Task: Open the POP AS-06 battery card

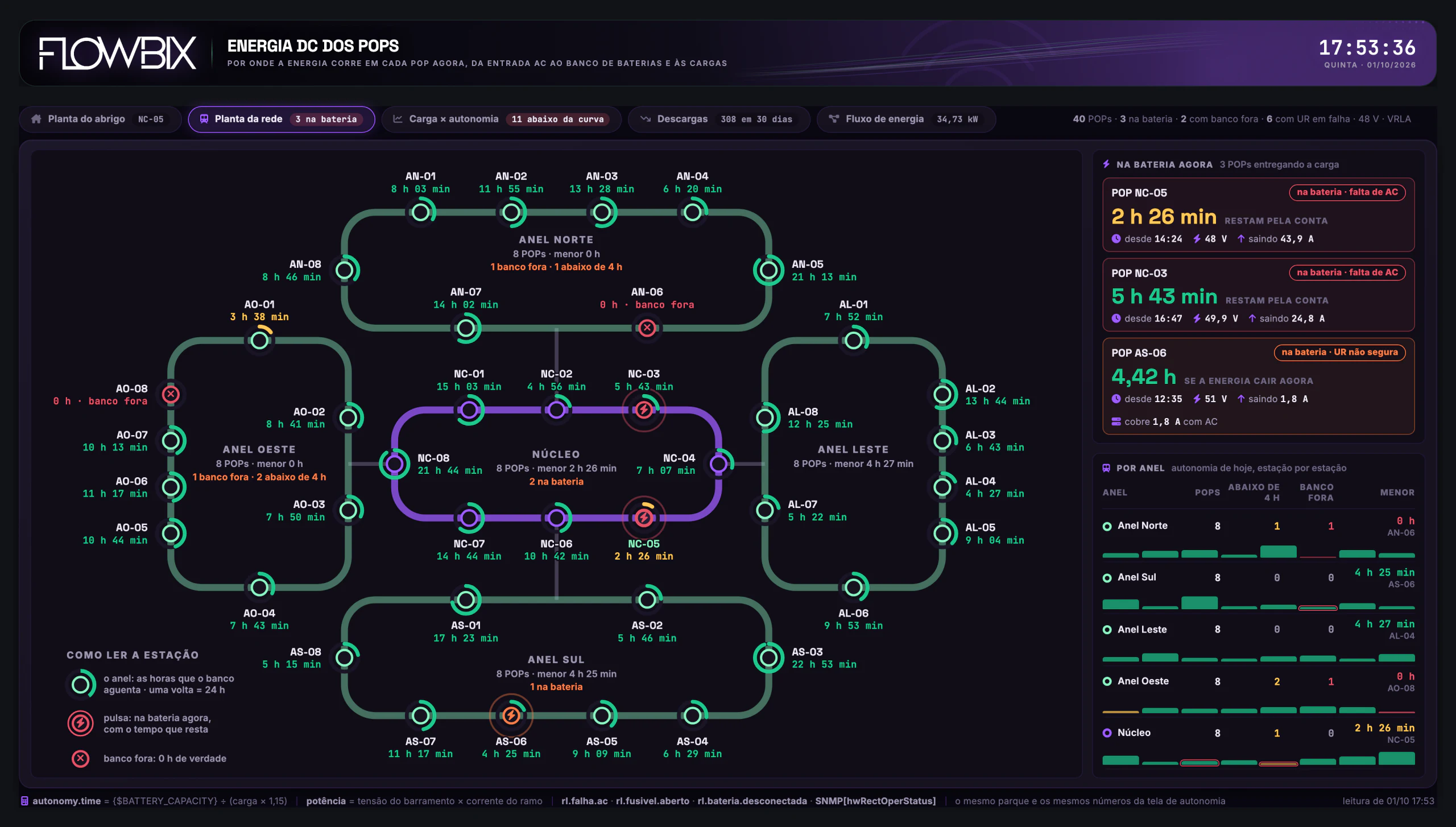Action: pyautogui.click(x=1258, y=386)
